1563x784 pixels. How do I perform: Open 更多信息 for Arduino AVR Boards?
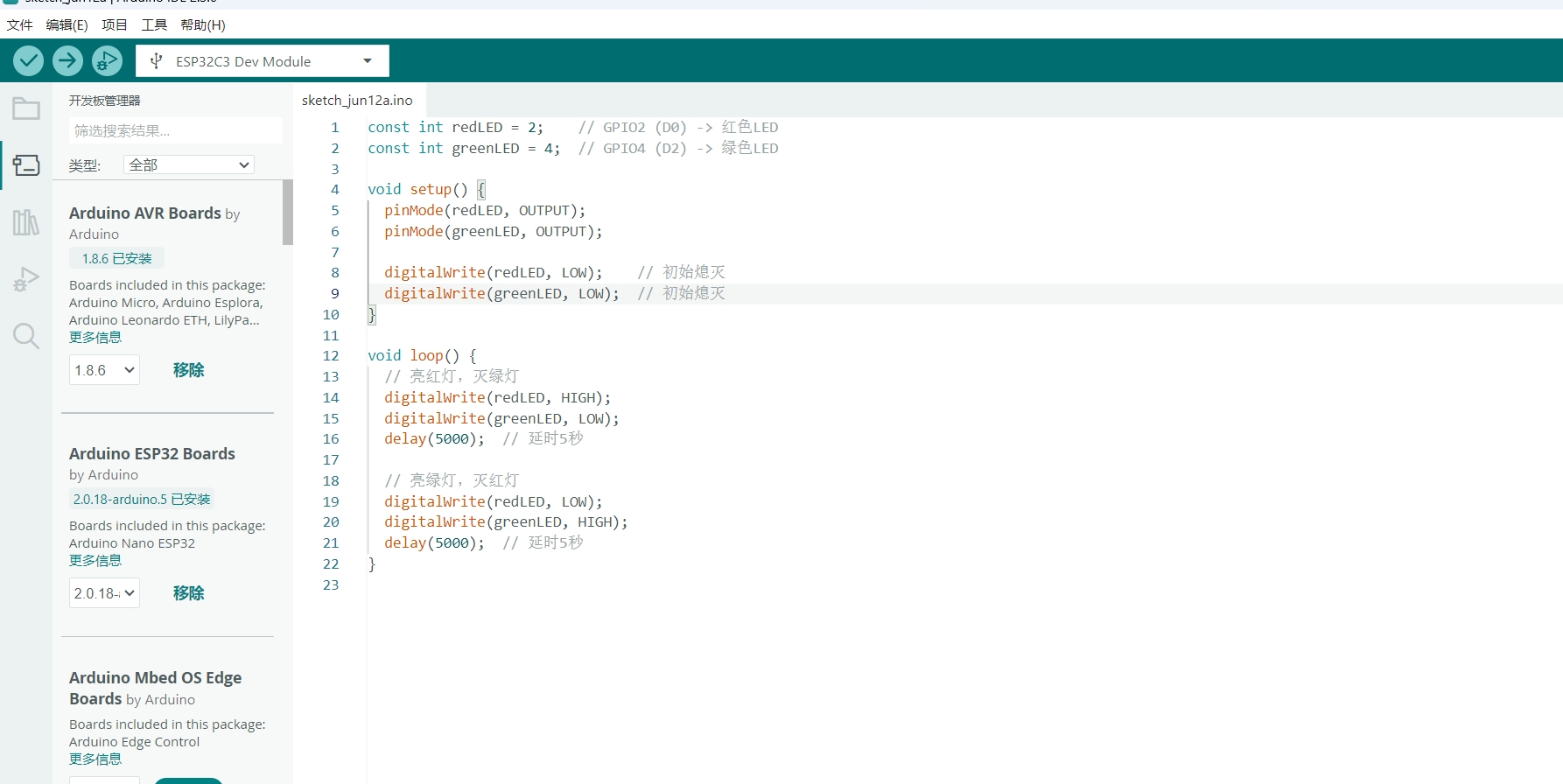pos(95,338)
